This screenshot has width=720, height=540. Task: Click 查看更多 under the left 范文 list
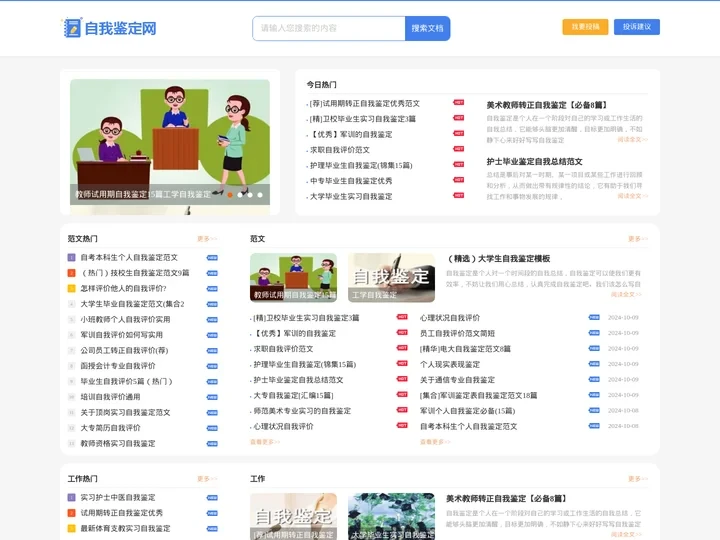[x=265, y=442]
